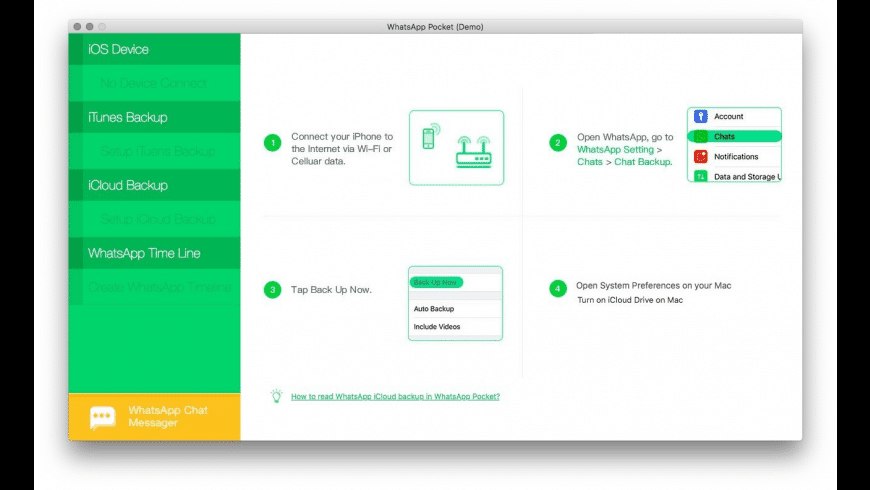The image size is (870, 490).
Task: Open the iCloud Backup section
Action: (154, 185)
